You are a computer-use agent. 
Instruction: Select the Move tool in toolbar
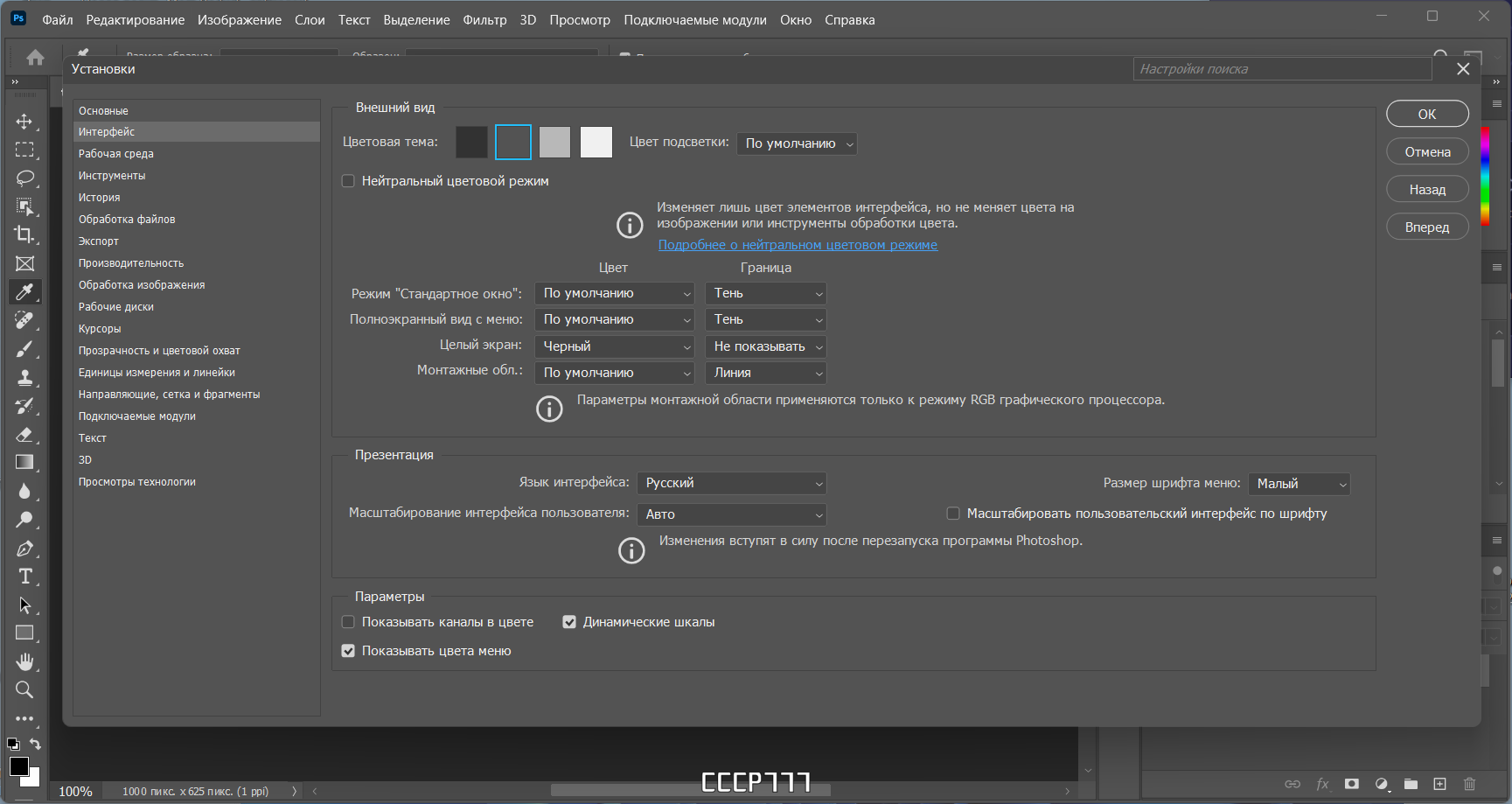[24, 122]
